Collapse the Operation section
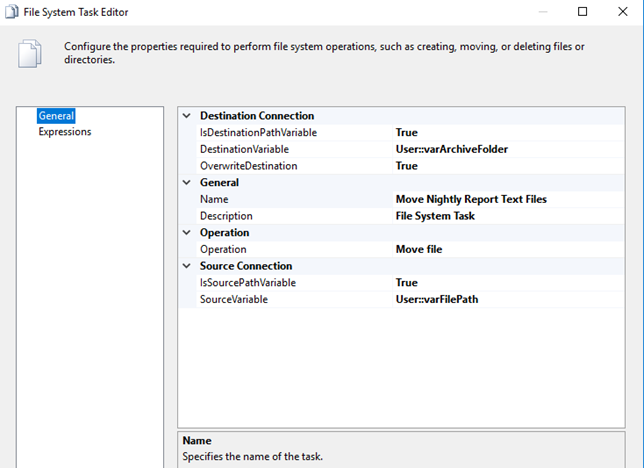 [x=187, y=233]
